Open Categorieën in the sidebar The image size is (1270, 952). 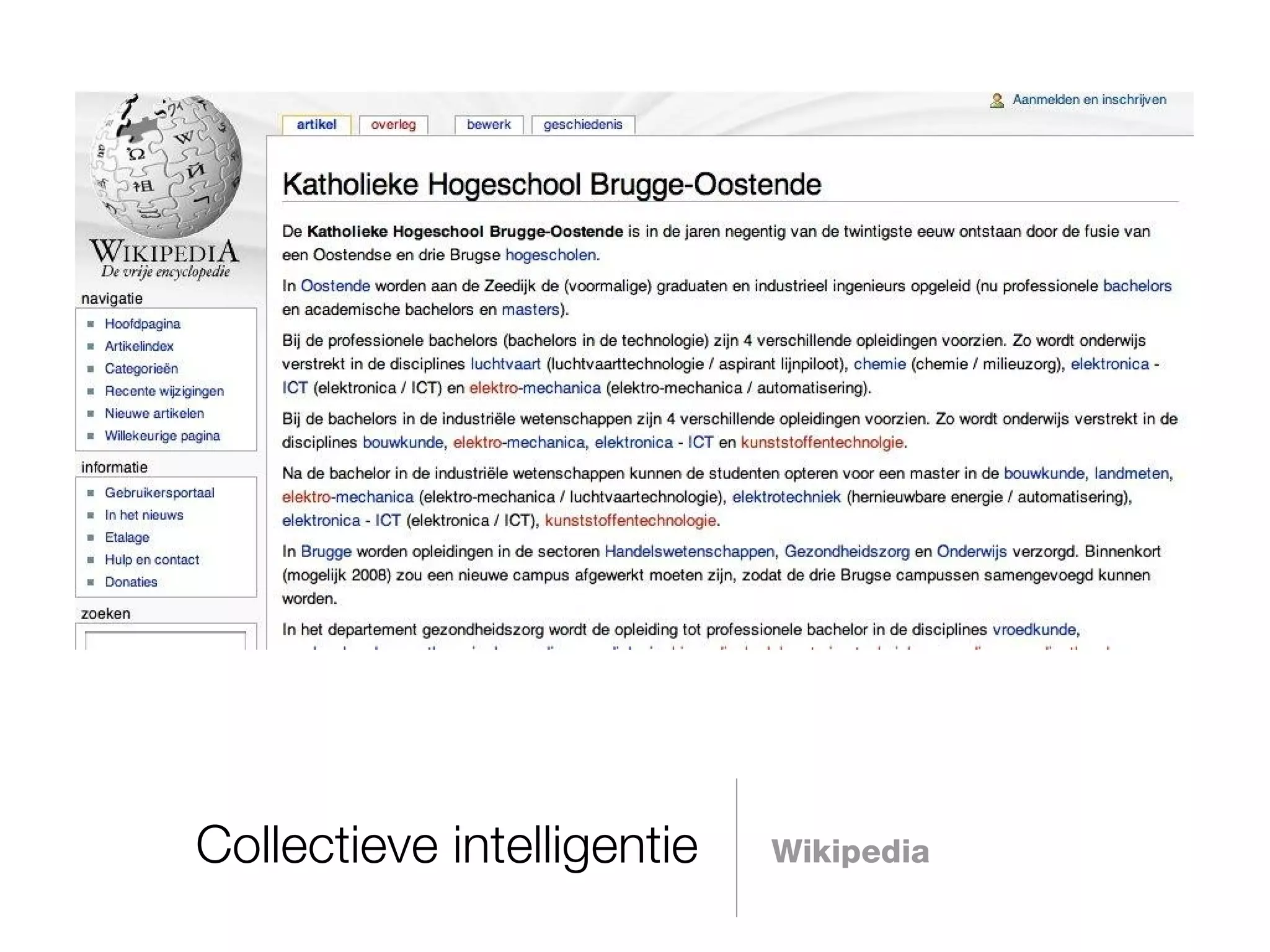pyautogui.click(x=141, y=368)
